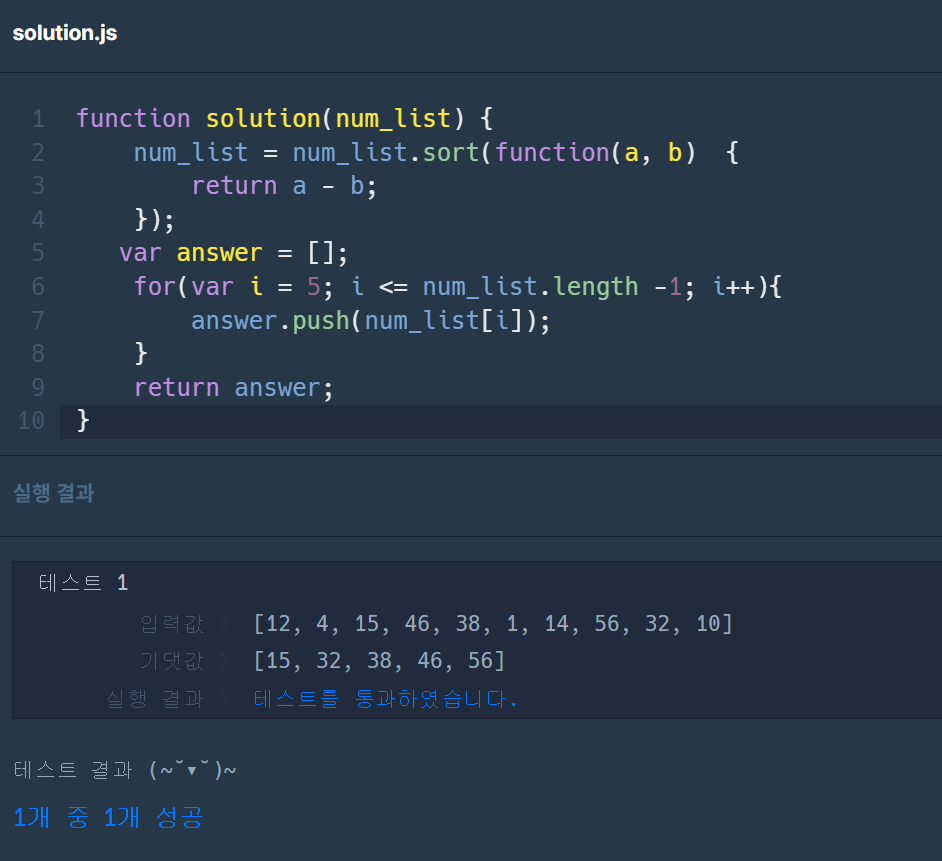The image size is (942, 861).
Task: Place cursor on 'function solution(num_list) {' line
Action: click(x=284, y=119)
